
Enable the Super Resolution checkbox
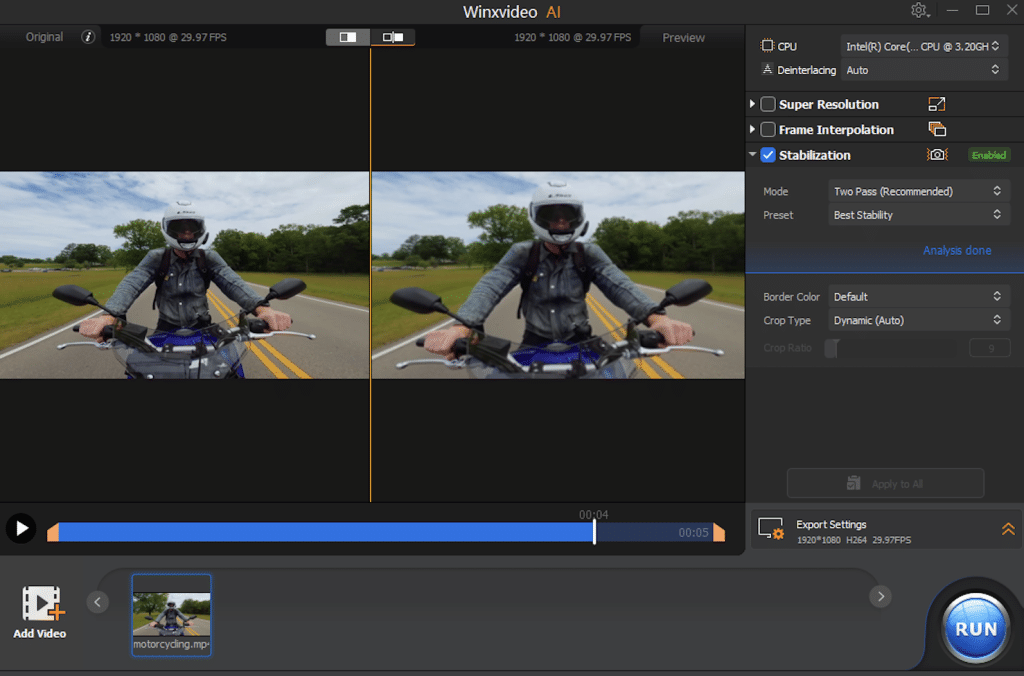click(x=768, y=104)
